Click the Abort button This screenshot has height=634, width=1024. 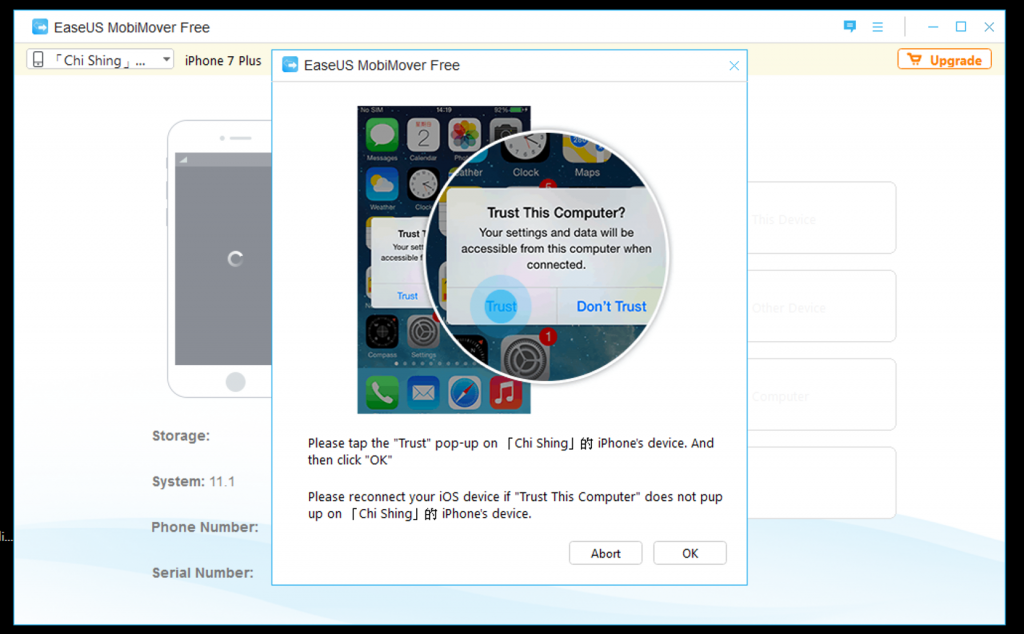[x=605, y=553]
